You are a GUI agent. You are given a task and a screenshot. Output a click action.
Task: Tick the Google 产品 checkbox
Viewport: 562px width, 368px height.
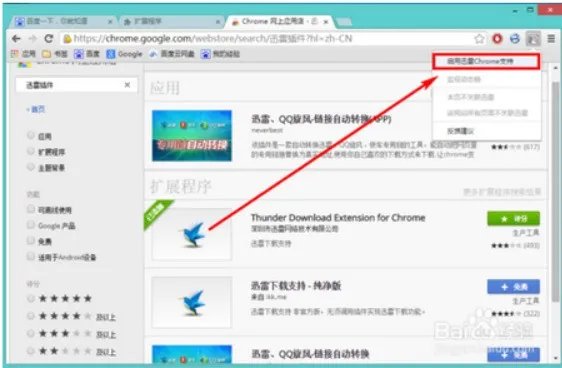click(x=31, y=225)
